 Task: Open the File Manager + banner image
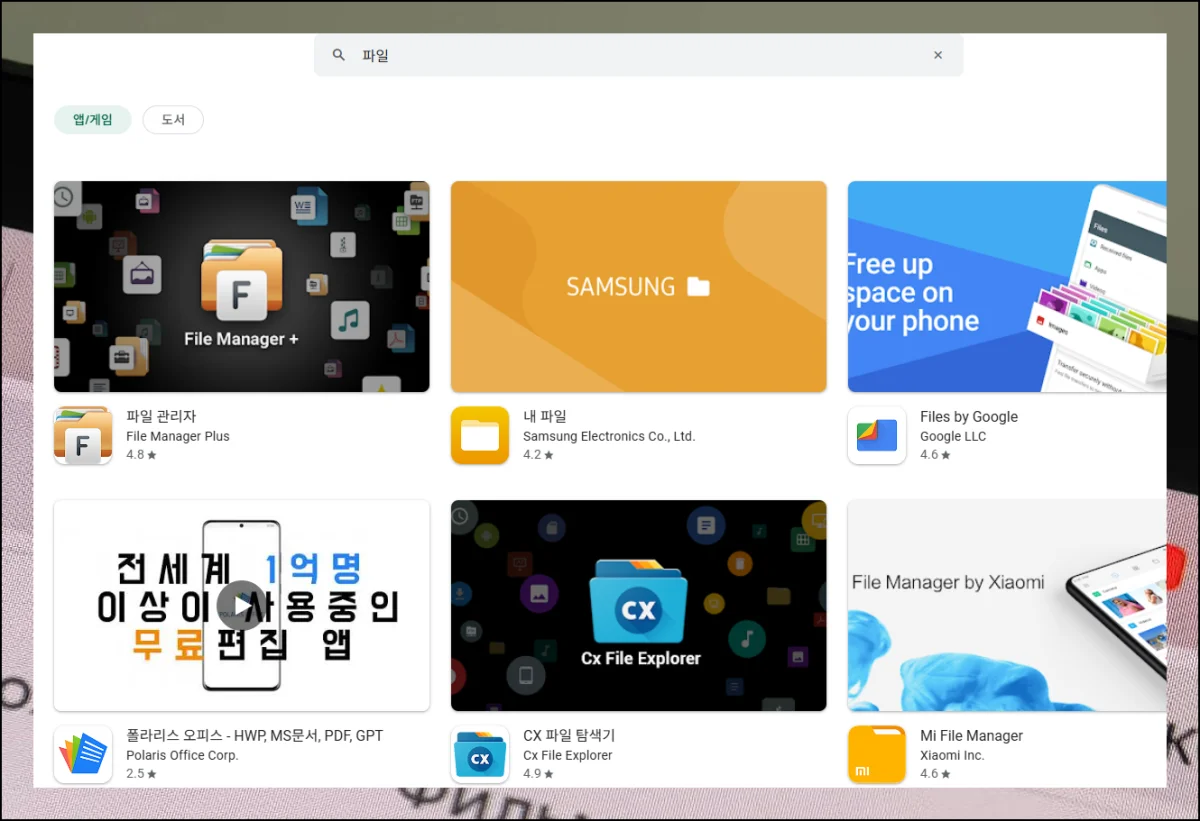241,286
